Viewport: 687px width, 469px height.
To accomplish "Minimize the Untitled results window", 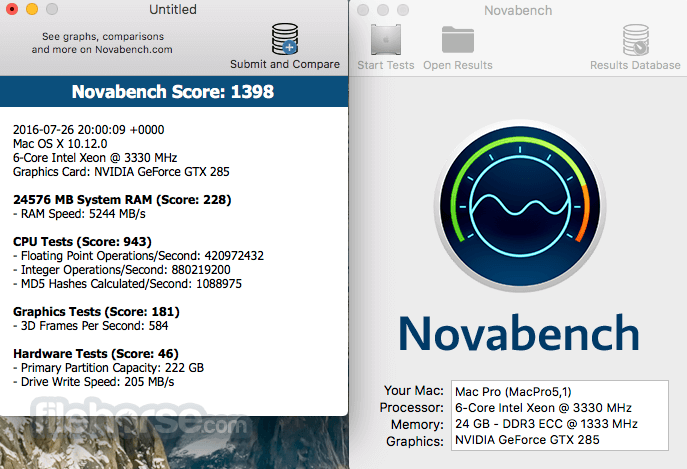I will click(32, 9).
